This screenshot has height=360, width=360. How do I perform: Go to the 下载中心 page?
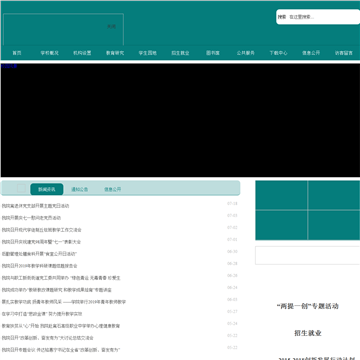[x=278, y=53]
